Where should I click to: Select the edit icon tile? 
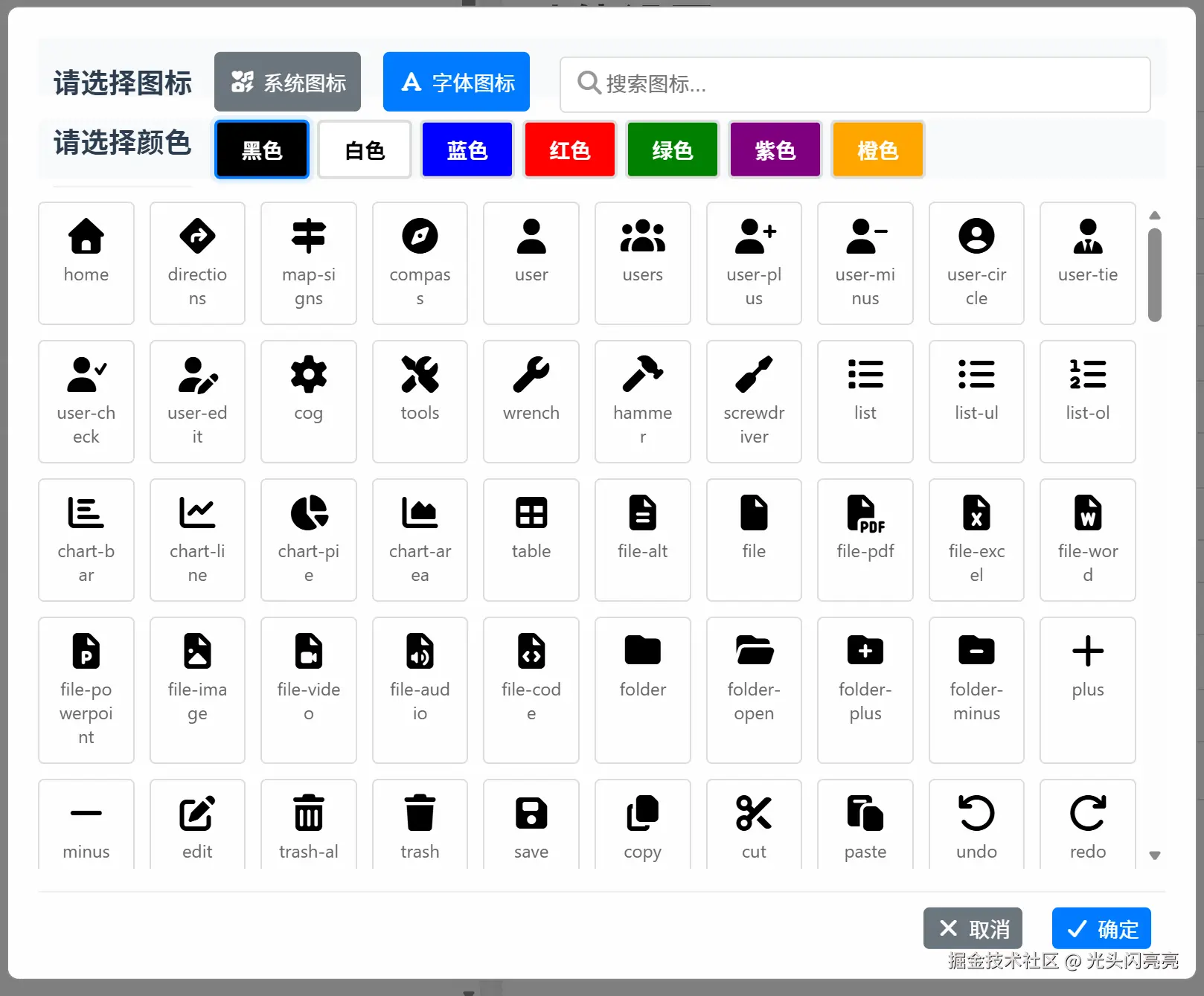point(197,824)
